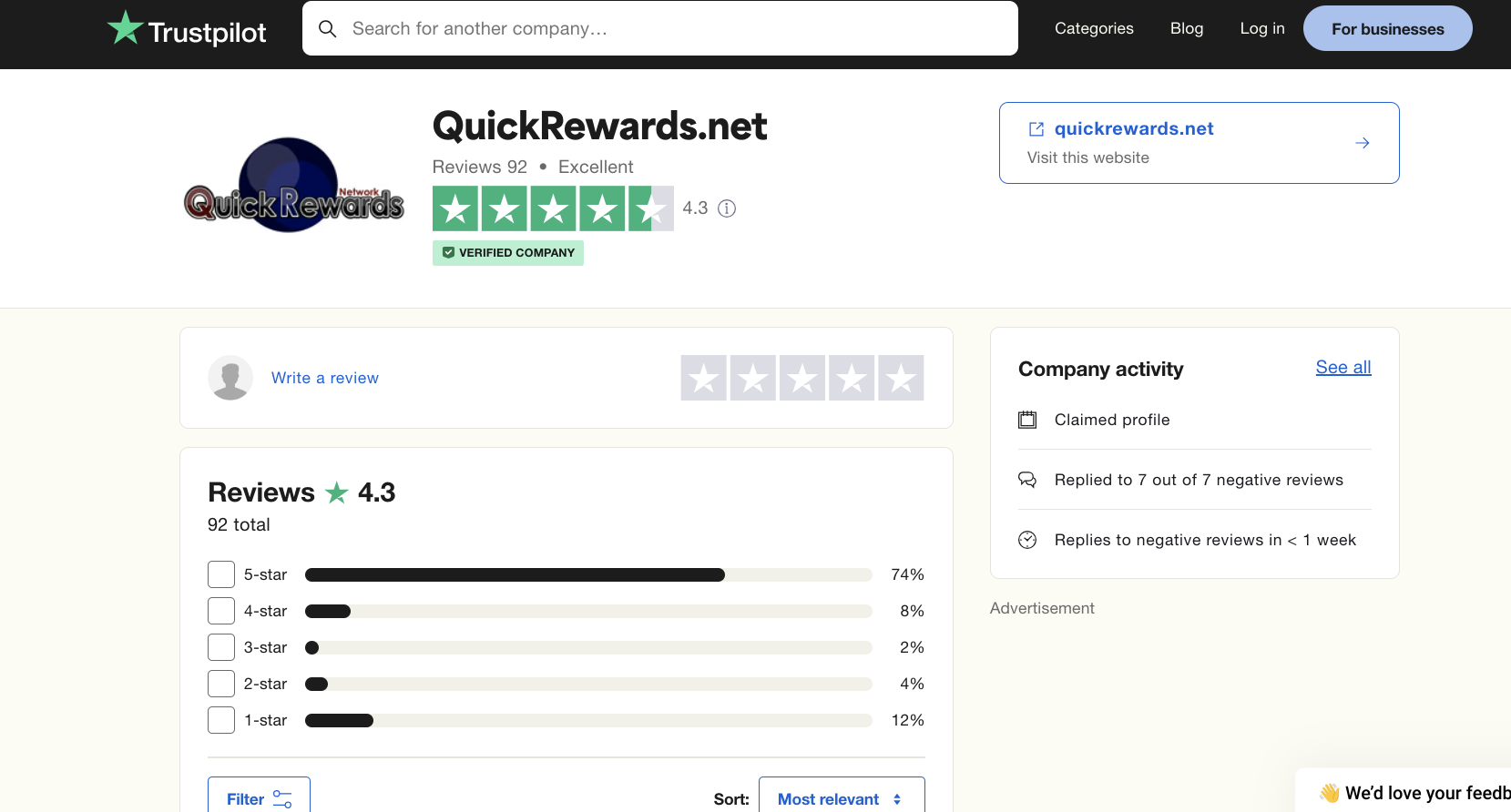The width and height of the screenshot is (1511, 812).
Task: Tick the 5-star filter checkbox
Action: pos(221,574)
